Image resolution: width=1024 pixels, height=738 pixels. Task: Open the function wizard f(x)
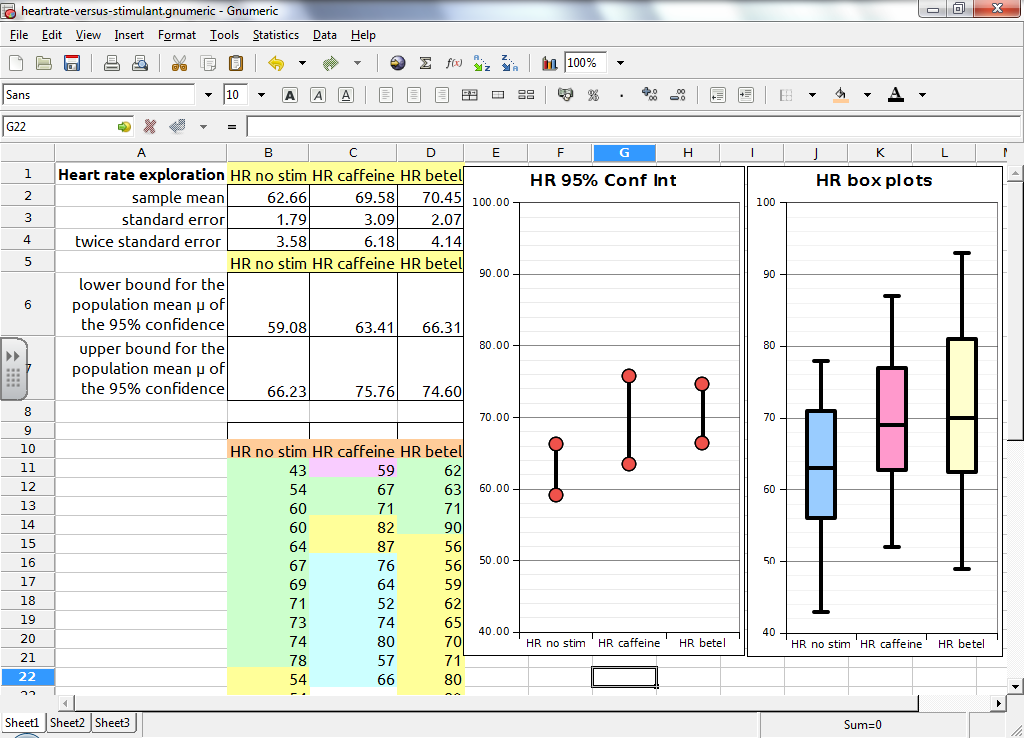tap(453, 63)
